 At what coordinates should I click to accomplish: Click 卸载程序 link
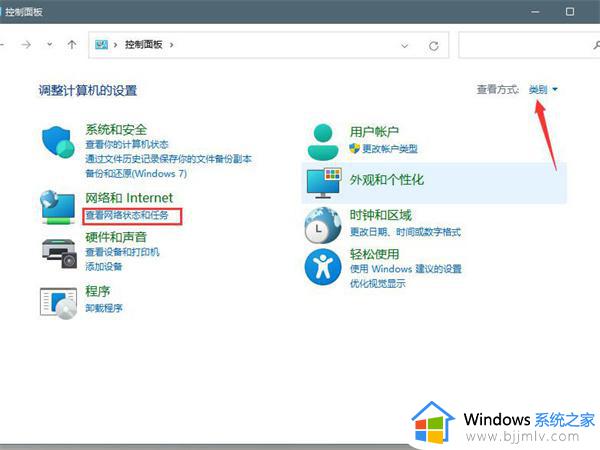[x=104, y=308]
